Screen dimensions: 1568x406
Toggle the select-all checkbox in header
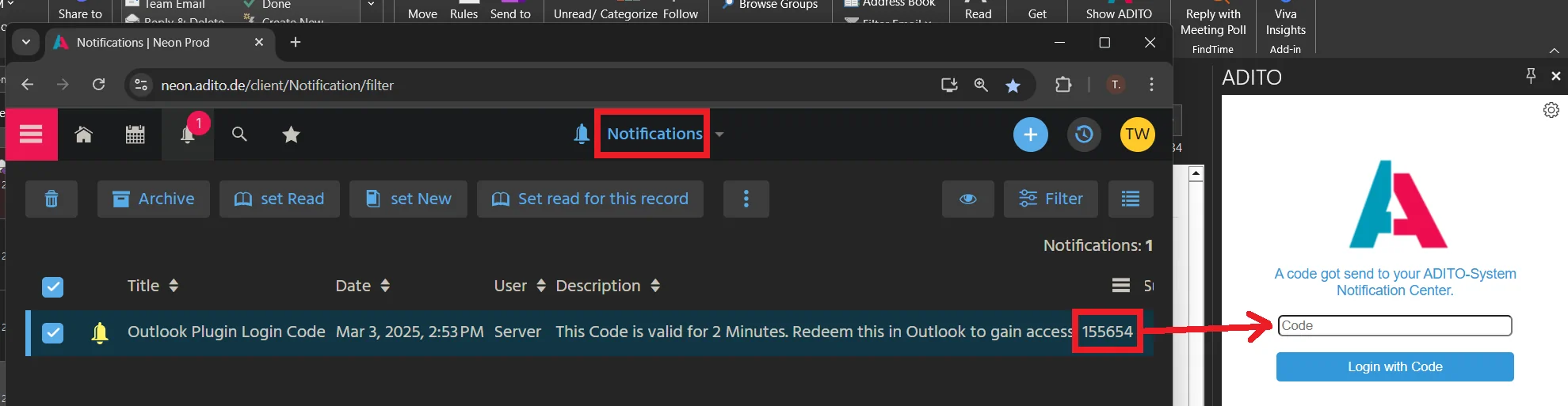pos(52,286)
